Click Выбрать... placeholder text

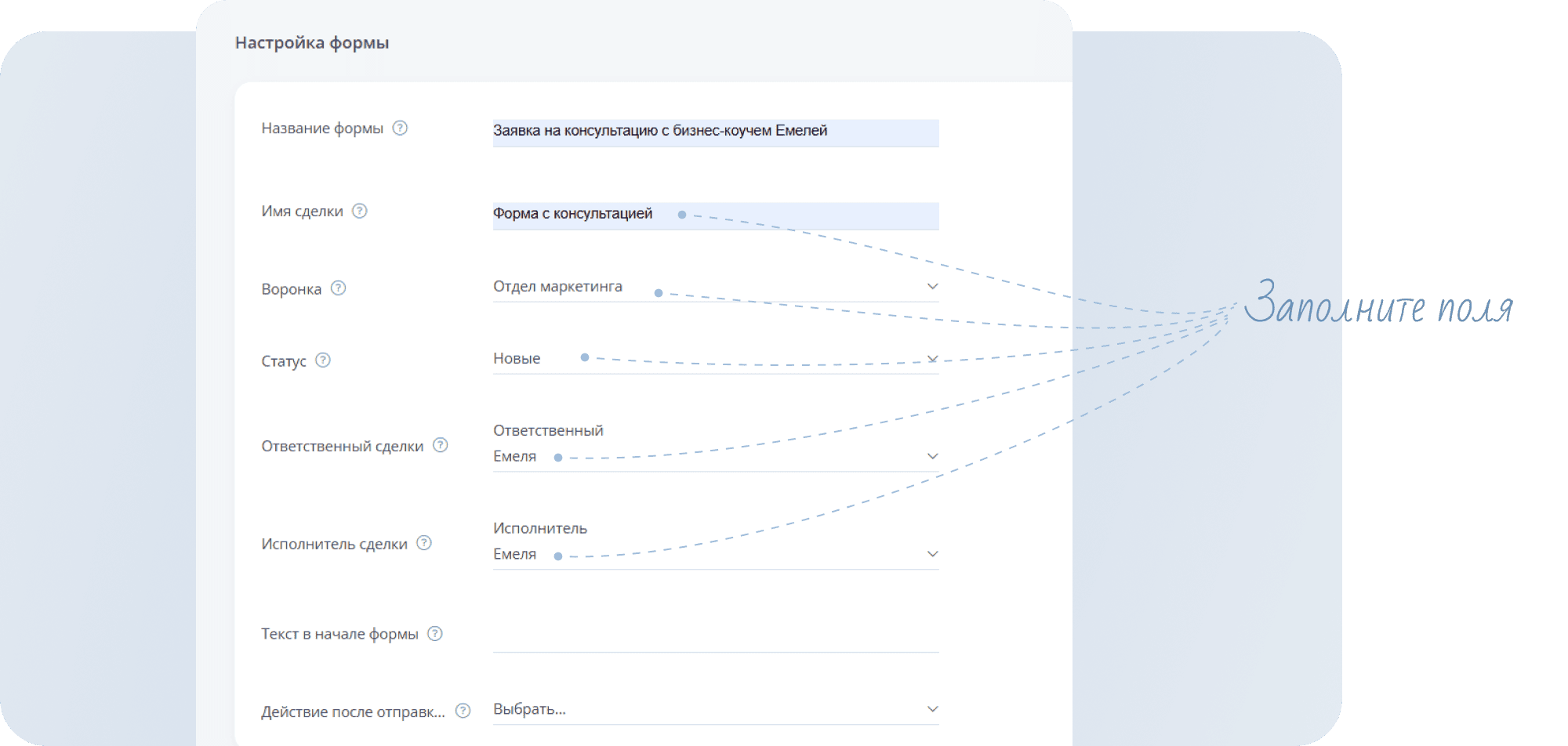[x=529, y=709]
